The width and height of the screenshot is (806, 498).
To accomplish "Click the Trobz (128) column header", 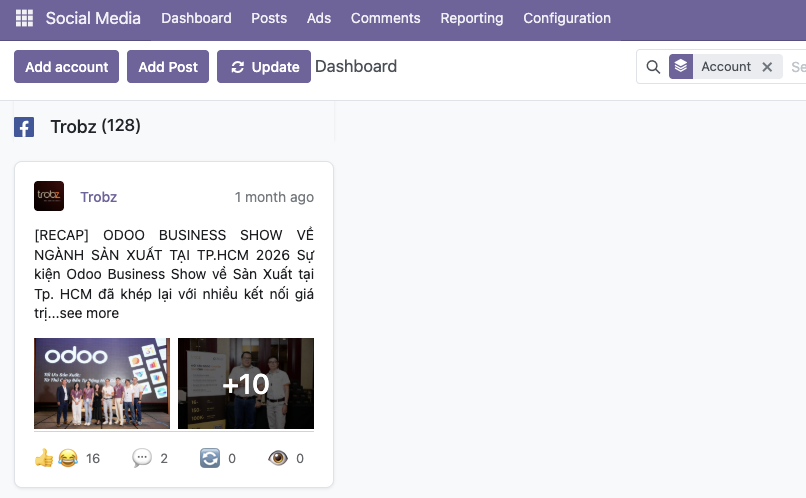I will (96, 126).
